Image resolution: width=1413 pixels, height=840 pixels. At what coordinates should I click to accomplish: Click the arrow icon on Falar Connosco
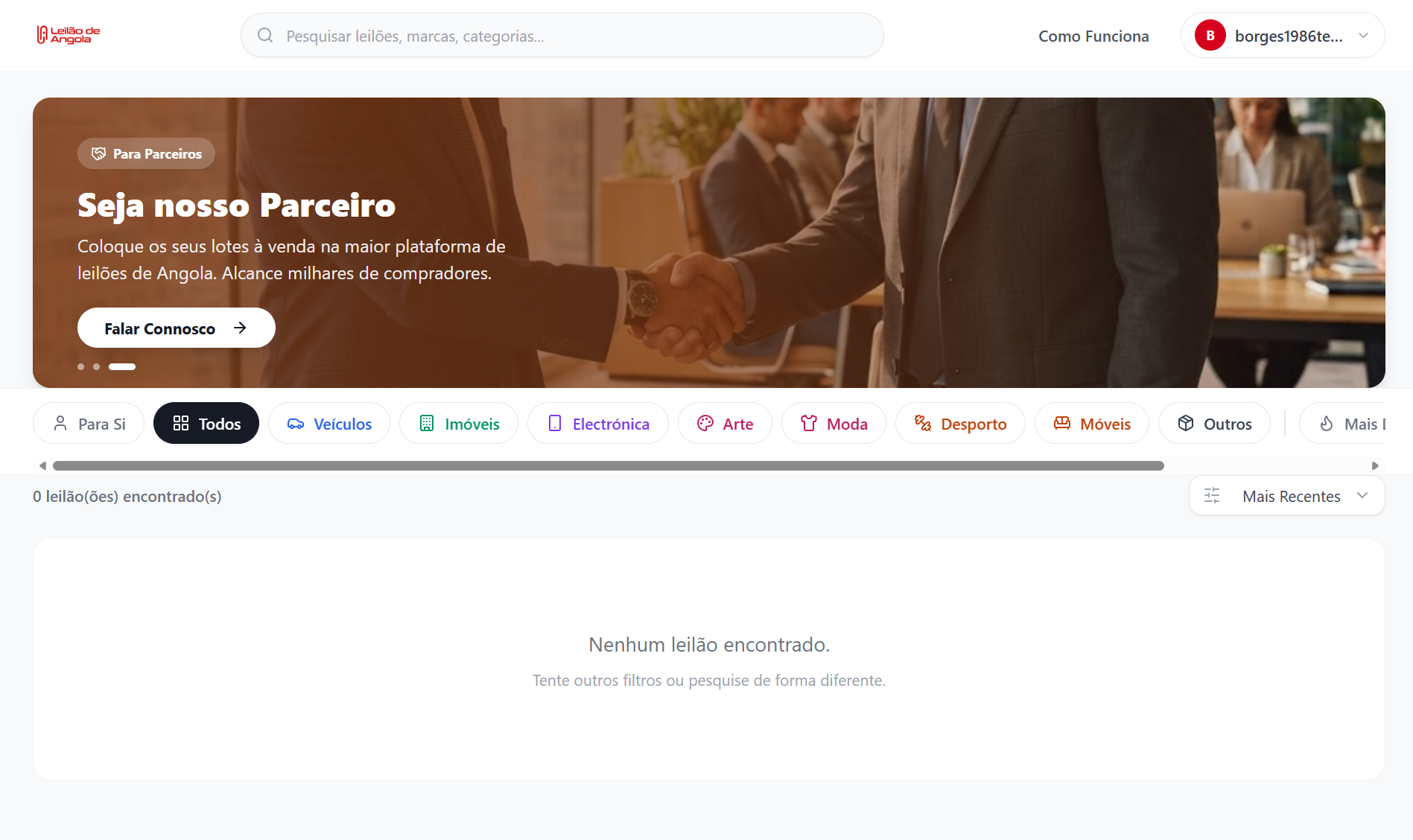(x=240, y=328)
